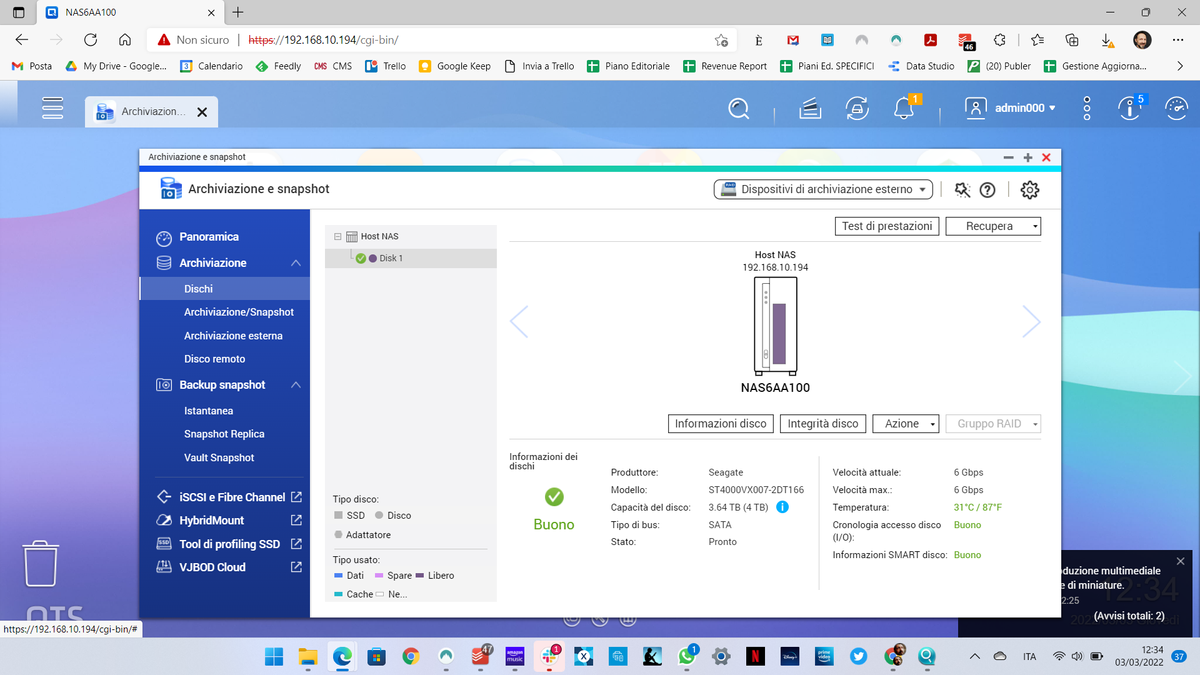Open the admin000 user menu
The width and height of the screenshot is (1200, 675).
[1011, 108]
